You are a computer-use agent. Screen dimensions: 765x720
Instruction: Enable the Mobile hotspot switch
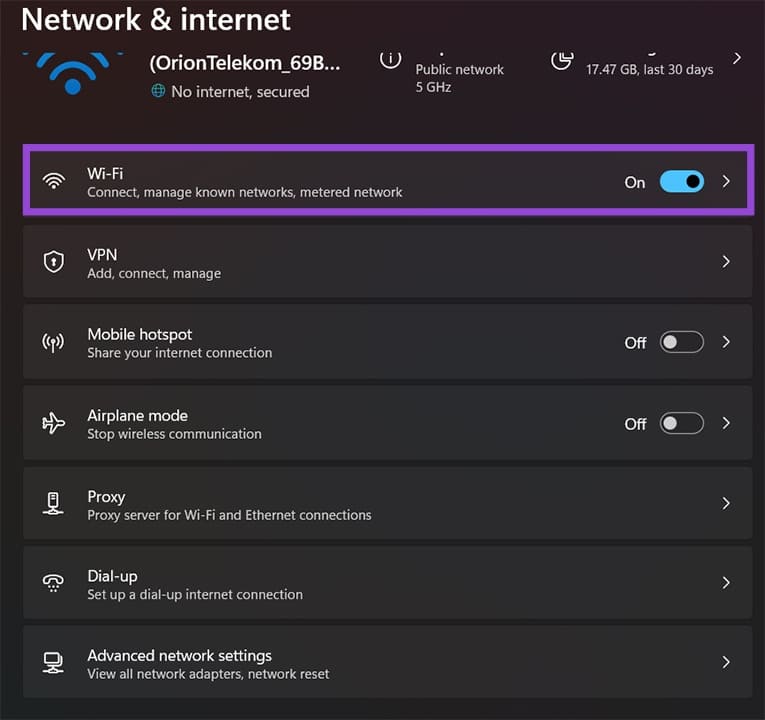click(x=682, y=342)
